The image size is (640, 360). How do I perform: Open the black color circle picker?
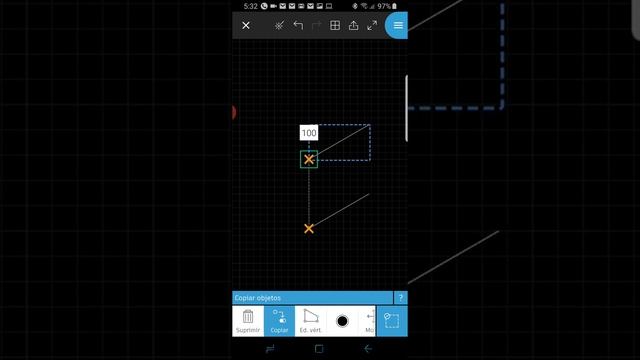click(342, 321)
